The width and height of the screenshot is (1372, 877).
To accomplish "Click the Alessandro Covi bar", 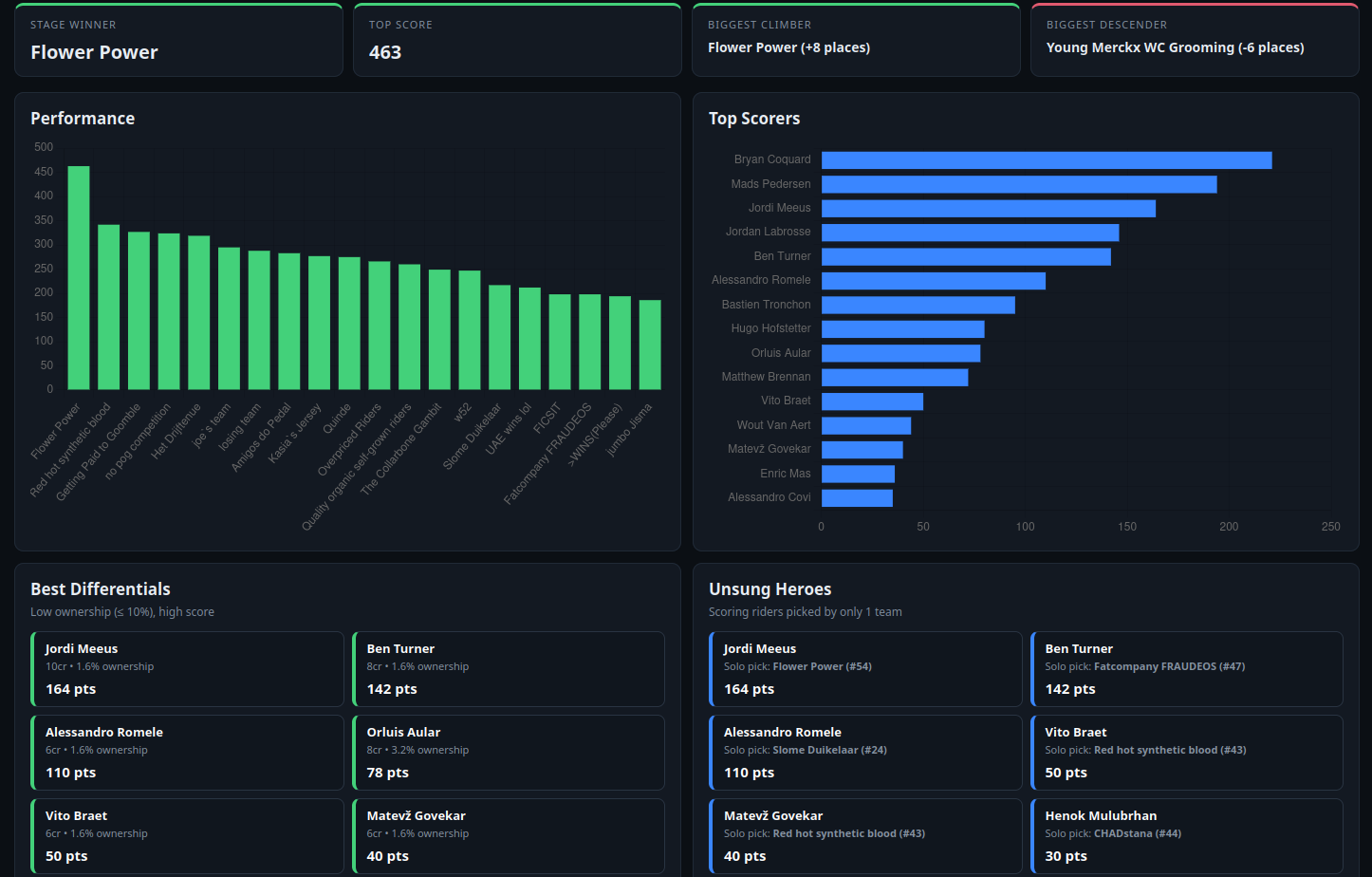I will click(857, 498).
